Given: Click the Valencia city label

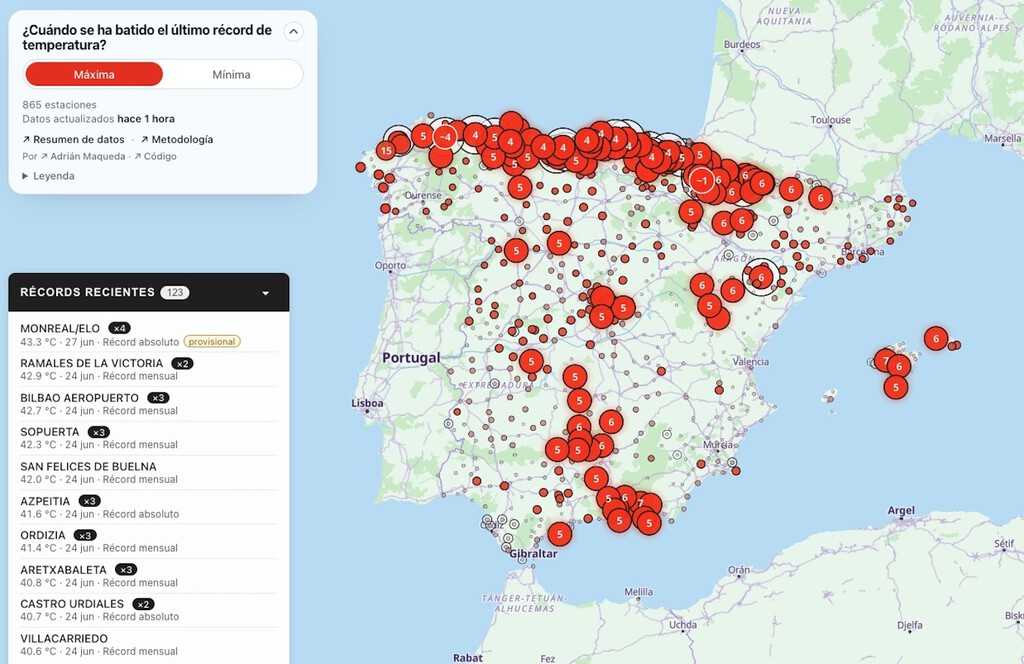Looking at the screenshot, I should click(751, 362).
